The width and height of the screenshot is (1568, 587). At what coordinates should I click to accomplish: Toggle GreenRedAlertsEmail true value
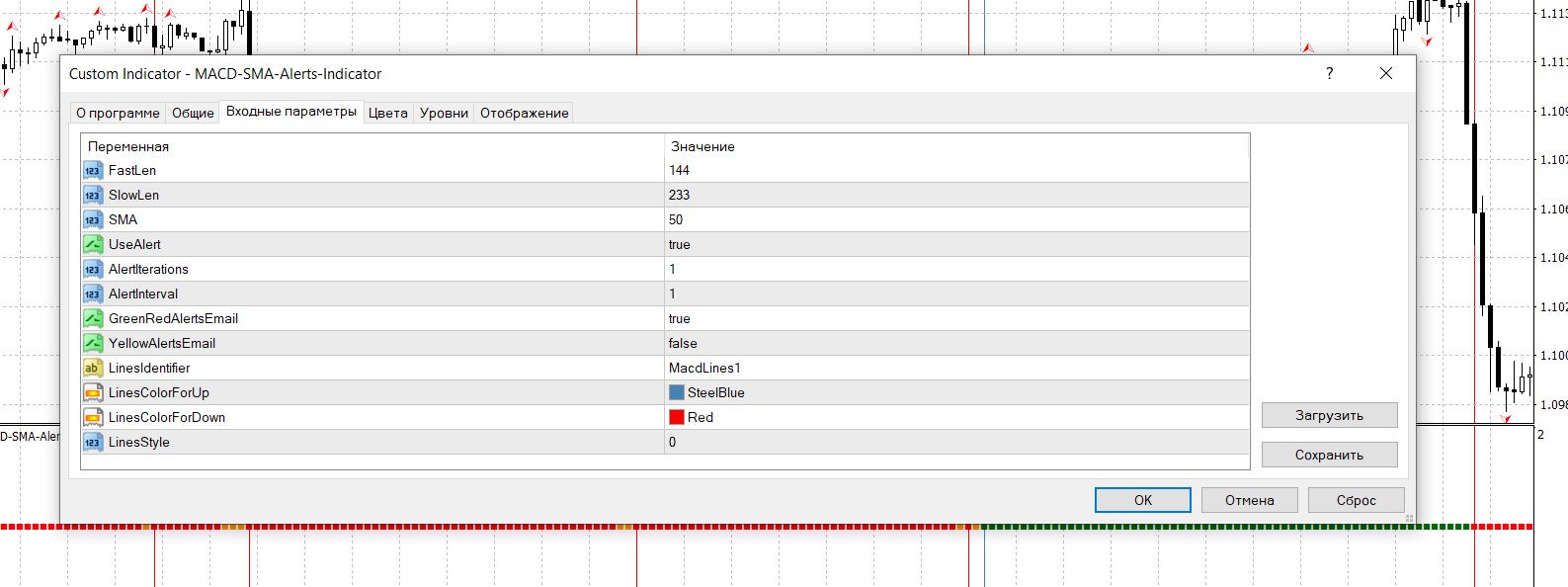(956, 318)
